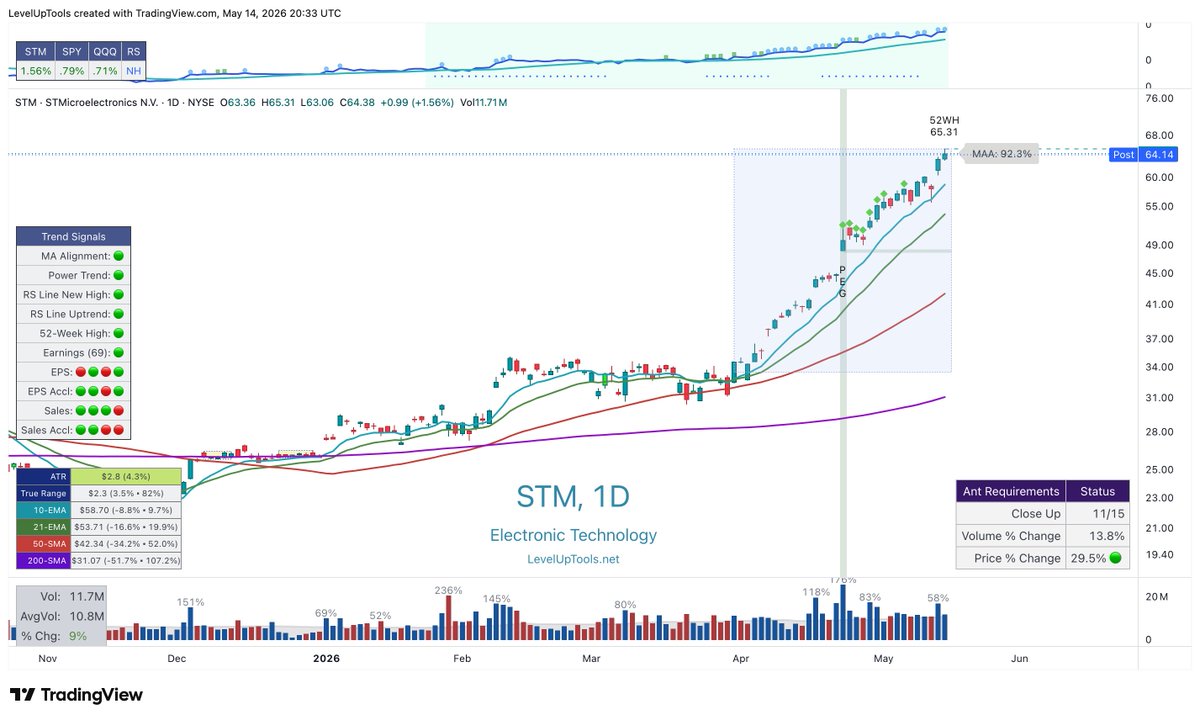Click the SPY column header in the top table
The width and height of the screenshot is (1200, 720).
click(x=72, y=51)
